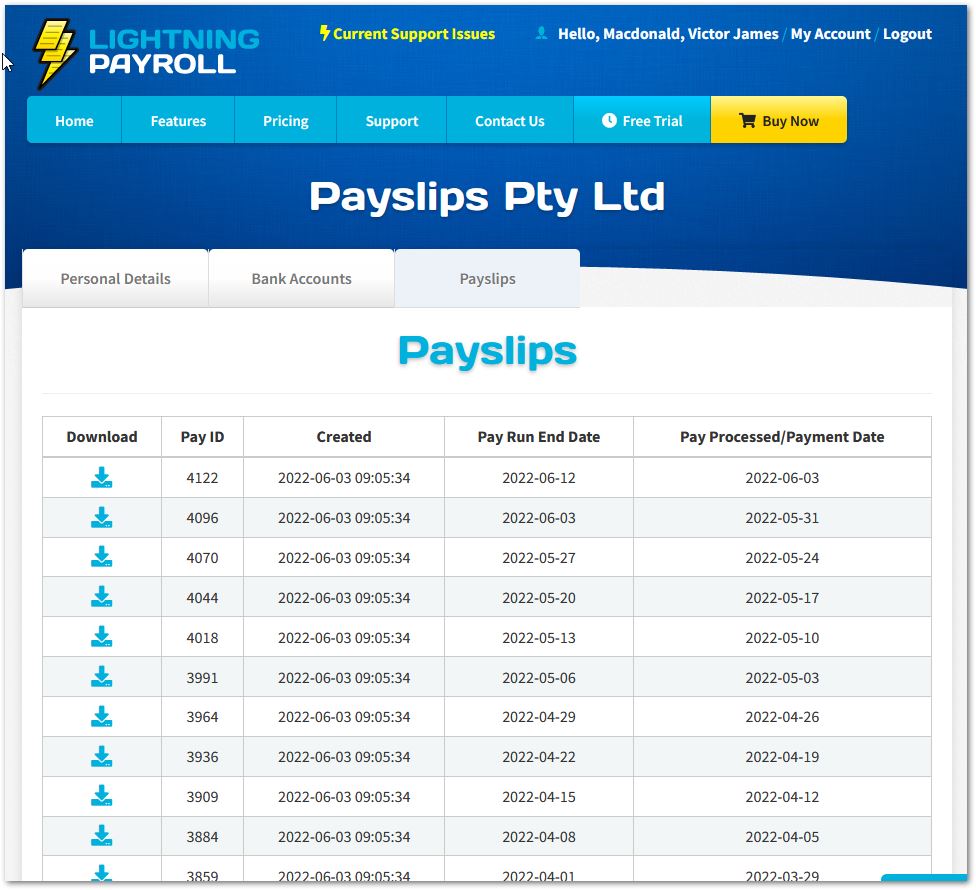Download payslip with Pay ID 4044
Image resolution: width=976 pixels, height=890 pixels.
101,597
